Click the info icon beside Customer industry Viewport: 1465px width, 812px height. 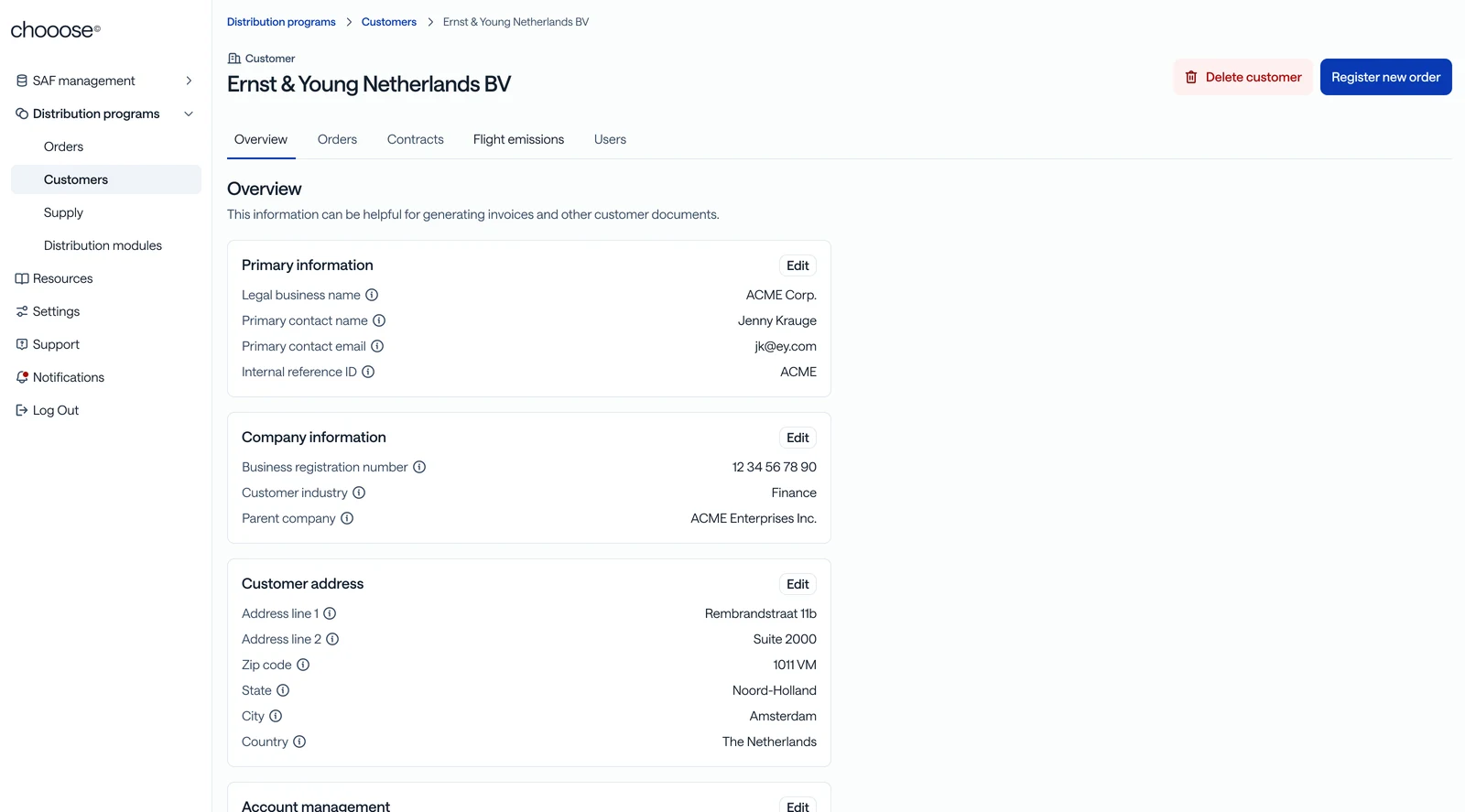click(359, 493)
